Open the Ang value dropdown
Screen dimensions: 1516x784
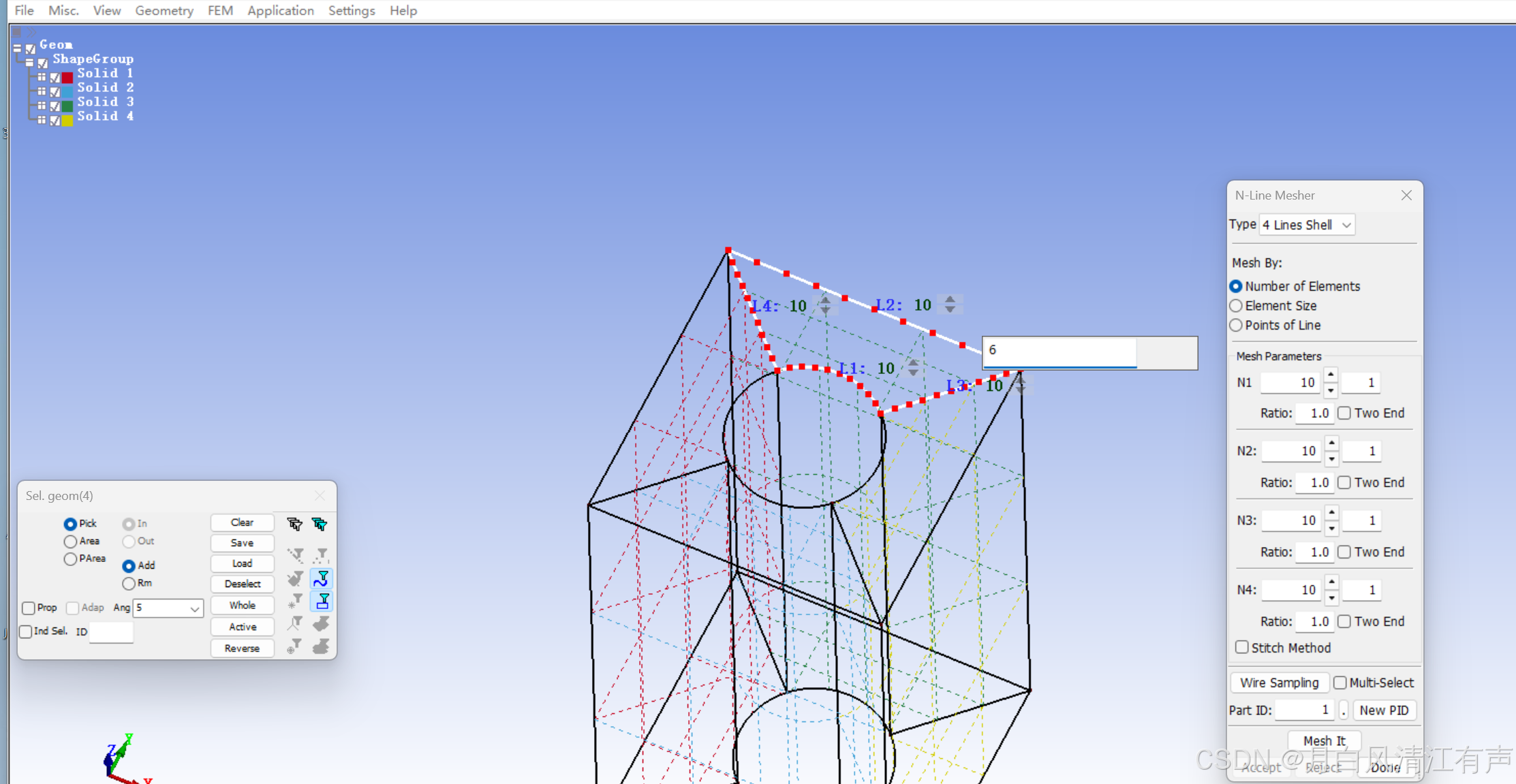click(x=194, y=608)
